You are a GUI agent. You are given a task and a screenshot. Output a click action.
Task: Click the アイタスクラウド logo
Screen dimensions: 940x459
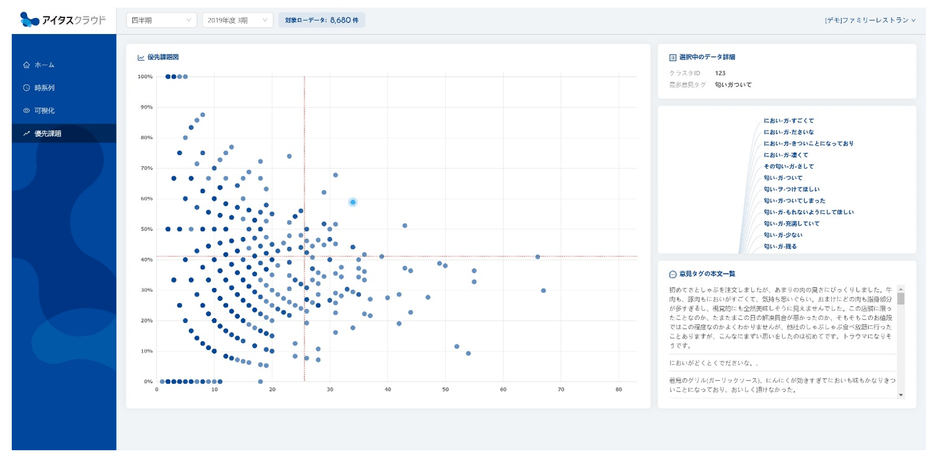62,19
